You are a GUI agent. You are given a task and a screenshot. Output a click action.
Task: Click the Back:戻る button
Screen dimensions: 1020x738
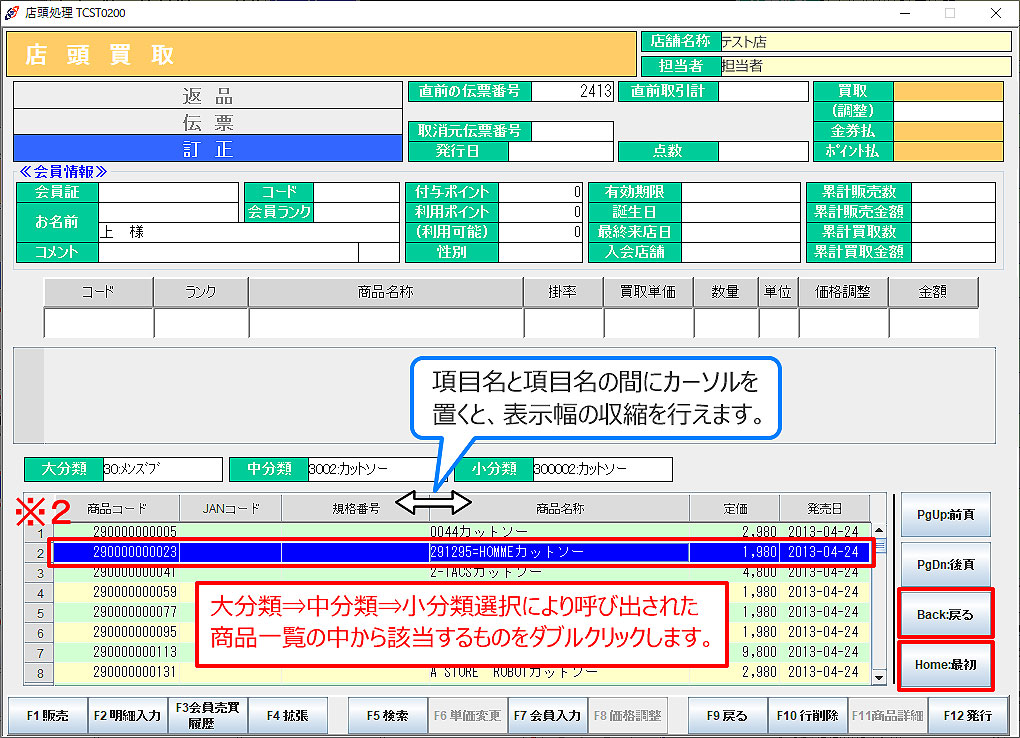pos(946,614)
